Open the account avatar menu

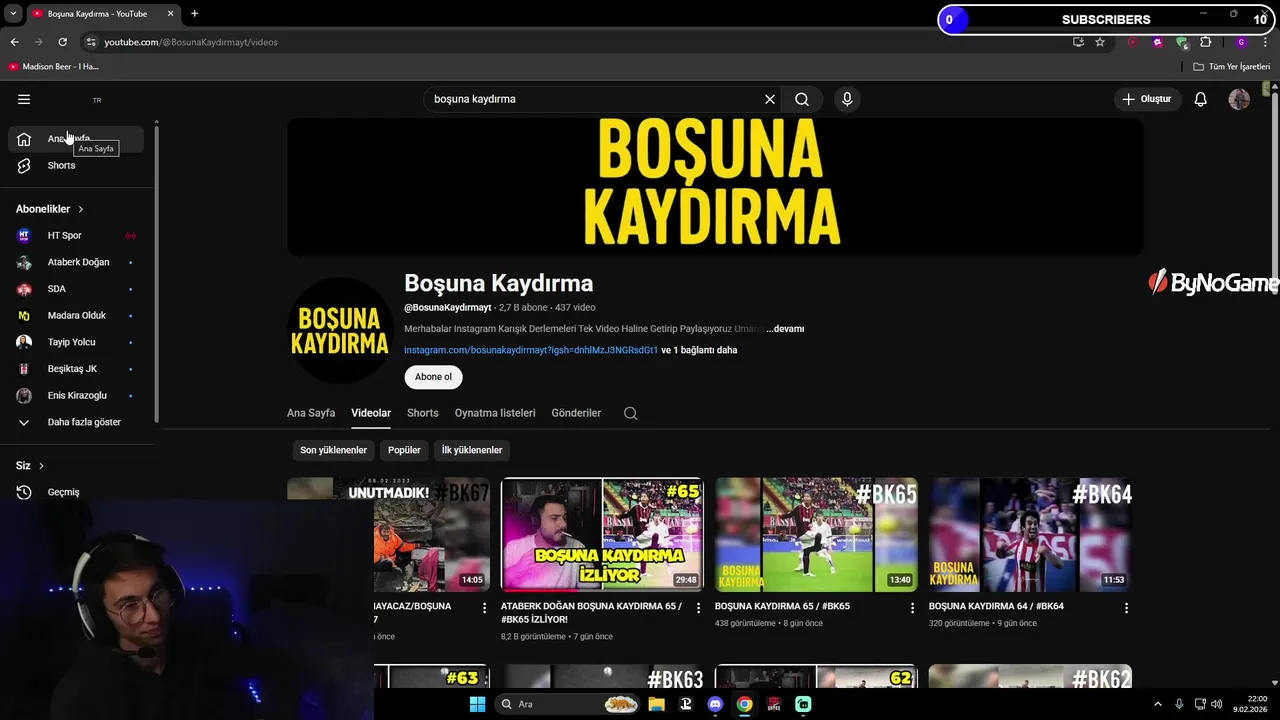1239,99
